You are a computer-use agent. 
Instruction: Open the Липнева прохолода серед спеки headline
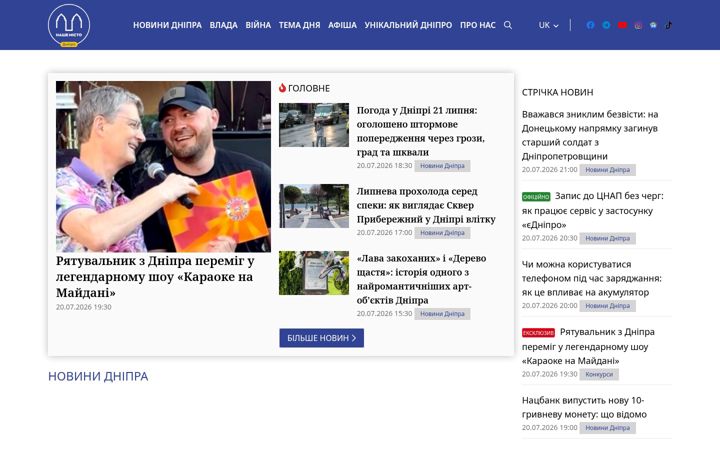[426, 205]
